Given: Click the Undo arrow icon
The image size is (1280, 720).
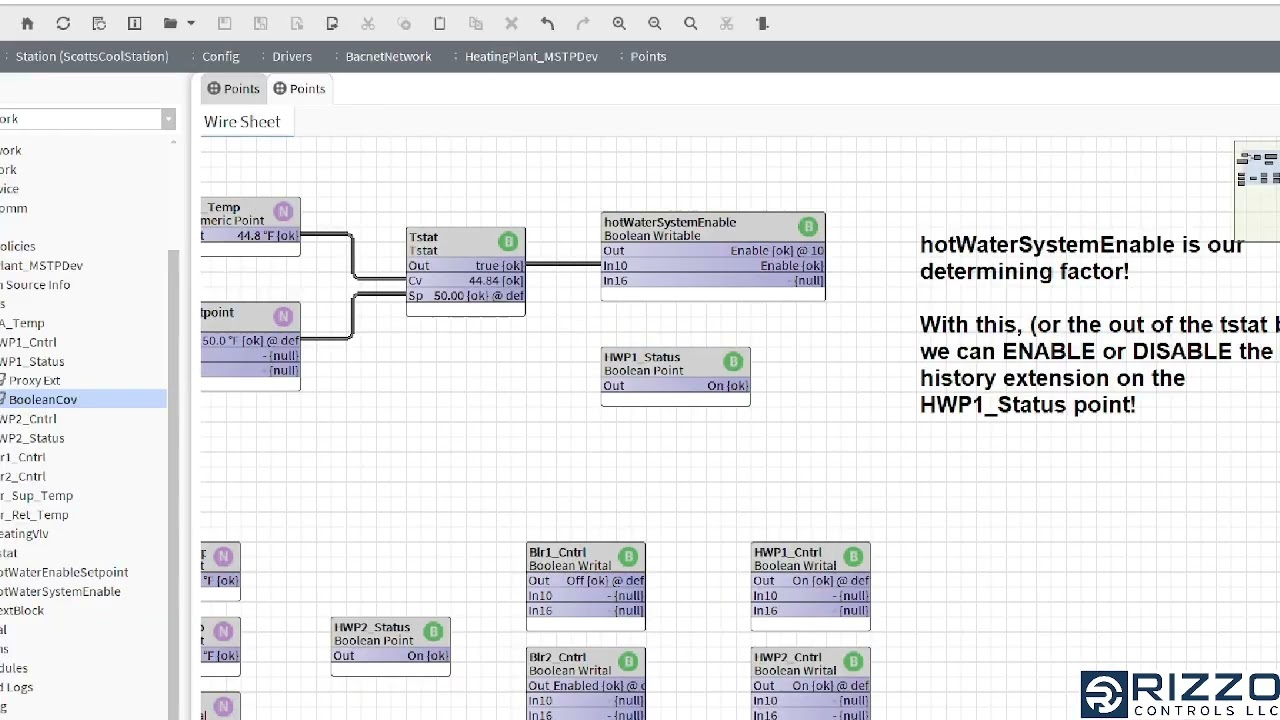Looking at the screenshot, I should pyautogui.click(x=547, y=23).
